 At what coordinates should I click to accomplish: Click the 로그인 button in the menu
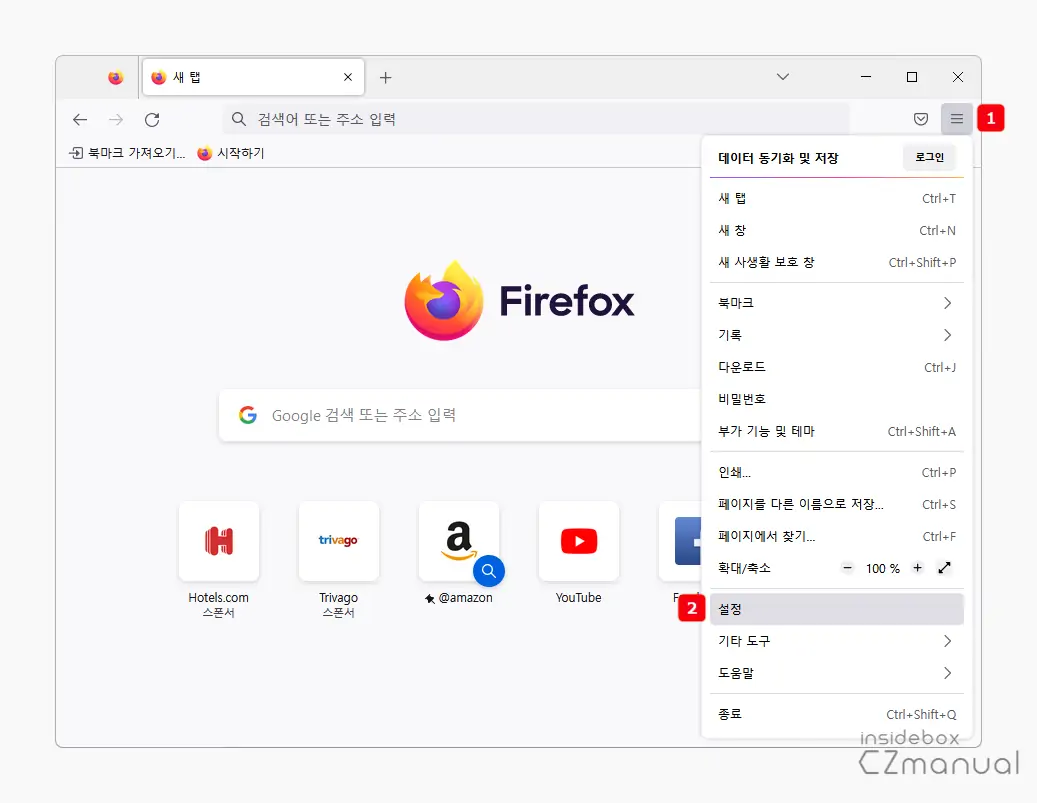pyautogui.click(x=929, y=157)
